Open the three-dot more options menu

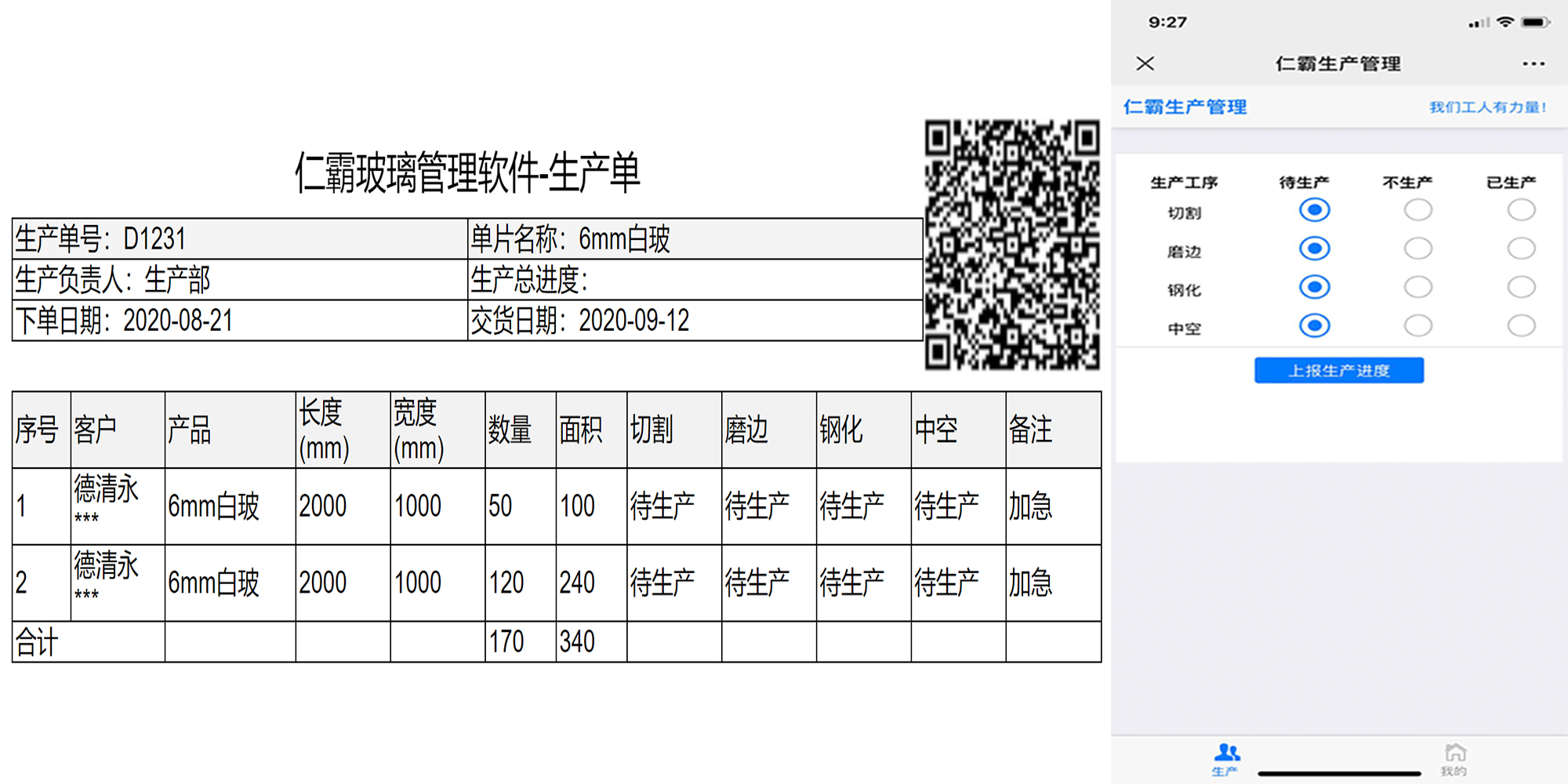pos(1534,64)
